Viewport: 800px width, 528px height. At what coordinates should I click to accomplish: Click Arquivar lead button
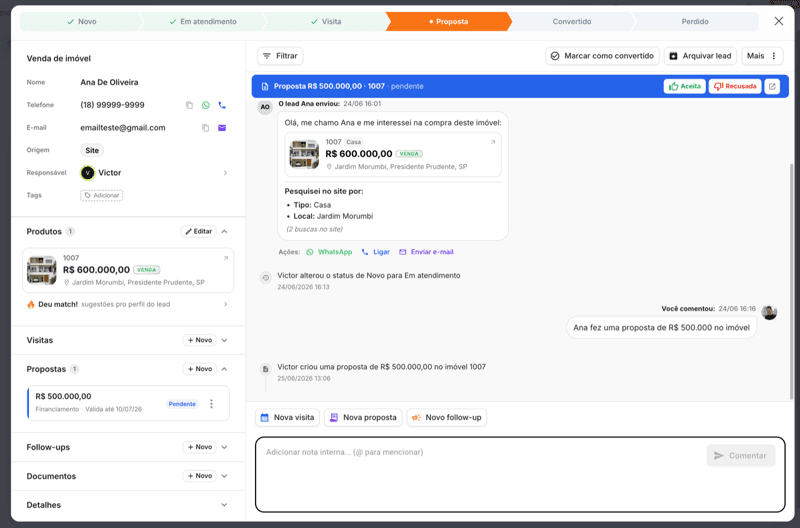[701, 56]
